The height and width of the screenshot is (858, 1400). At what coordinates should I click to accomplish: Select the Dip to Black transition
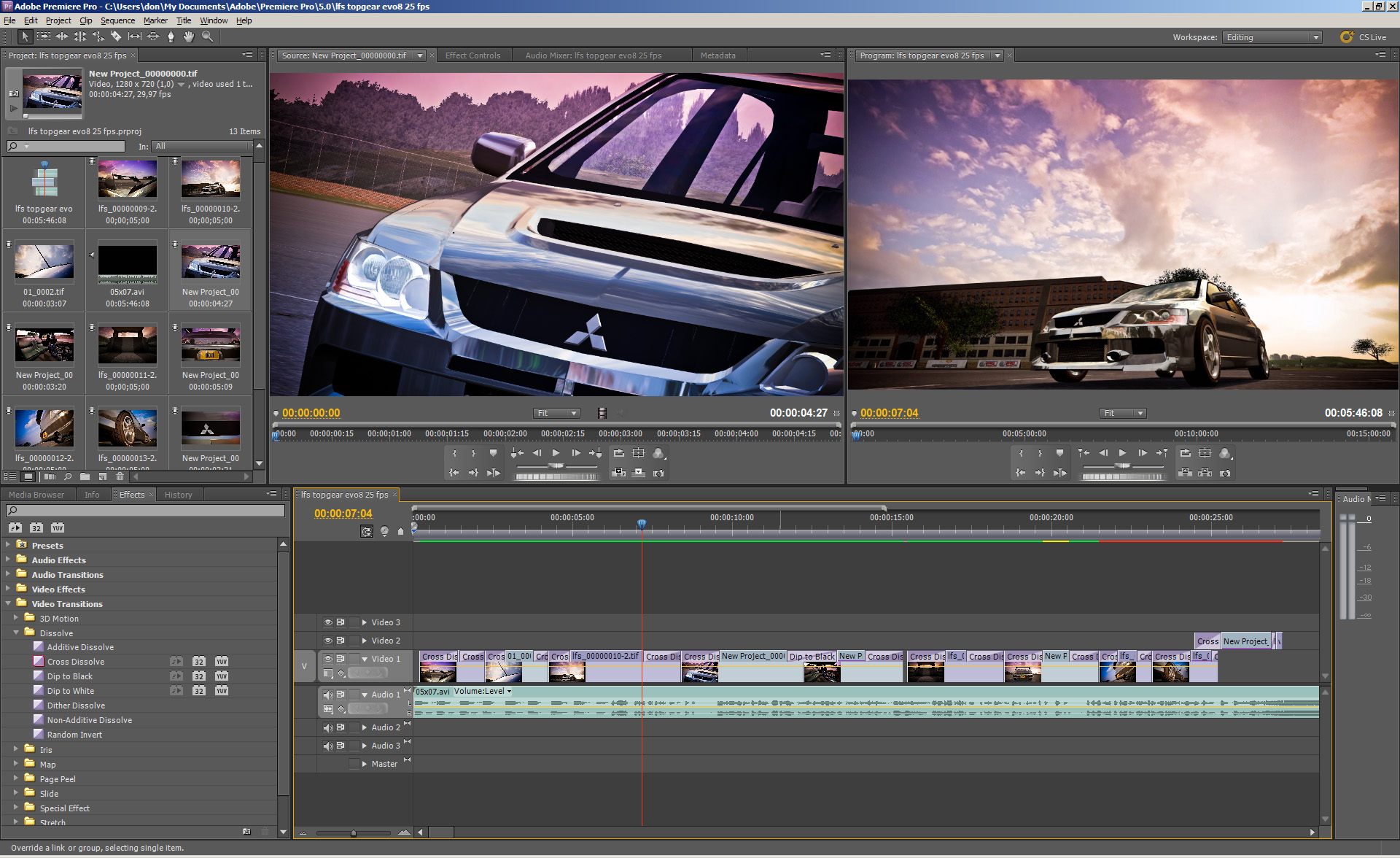(70, 676)
